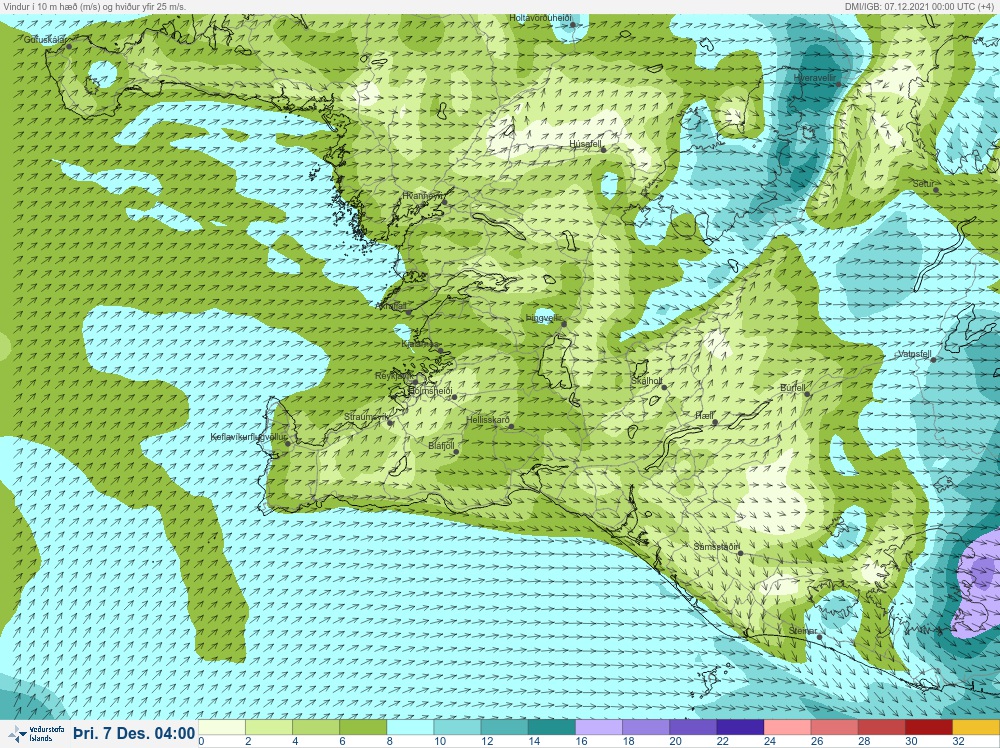Click the Vatnsfell station label

[x=914, y=354]
